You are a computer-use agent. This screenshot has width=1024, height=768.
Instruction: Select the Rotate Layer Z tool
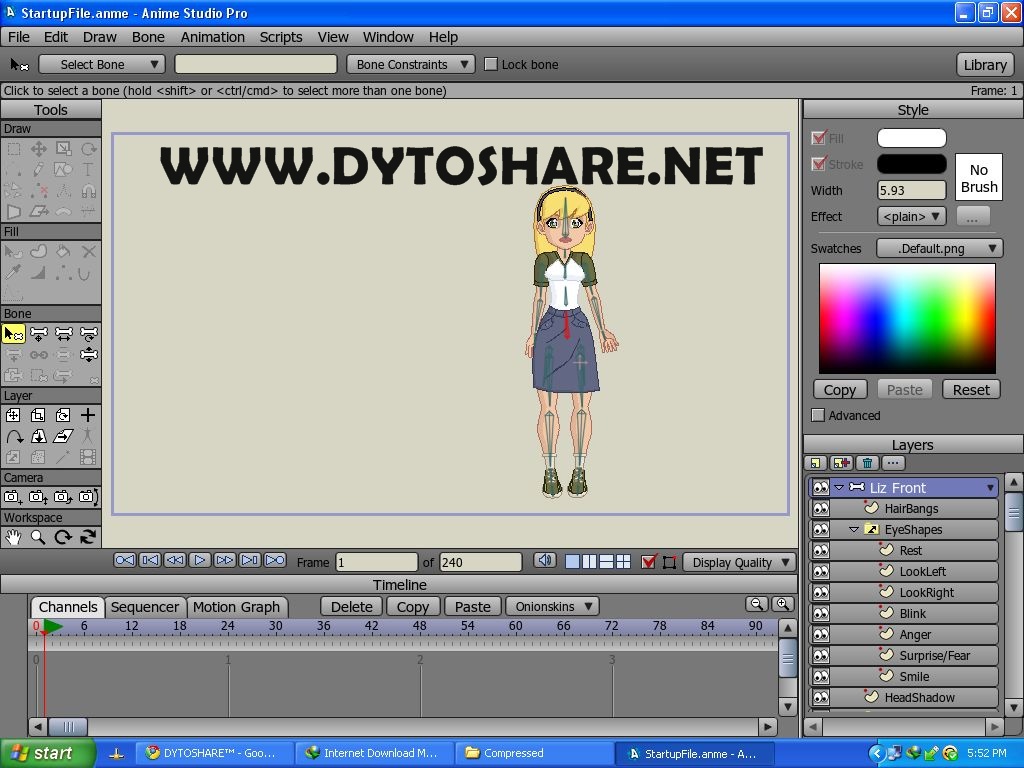(x=63, y=415)
